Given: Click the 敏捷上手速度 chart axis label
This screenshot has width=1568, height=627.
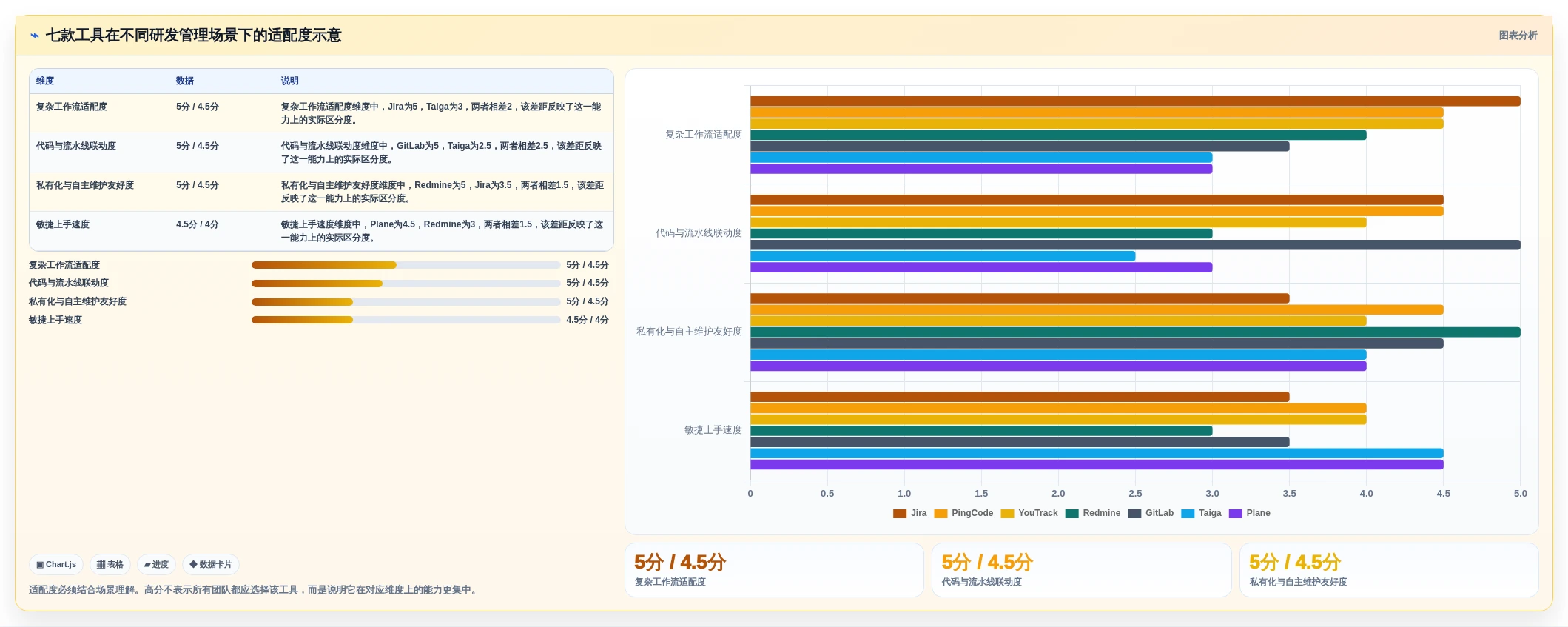Looking at the screenshot, I should coord(713,430).
